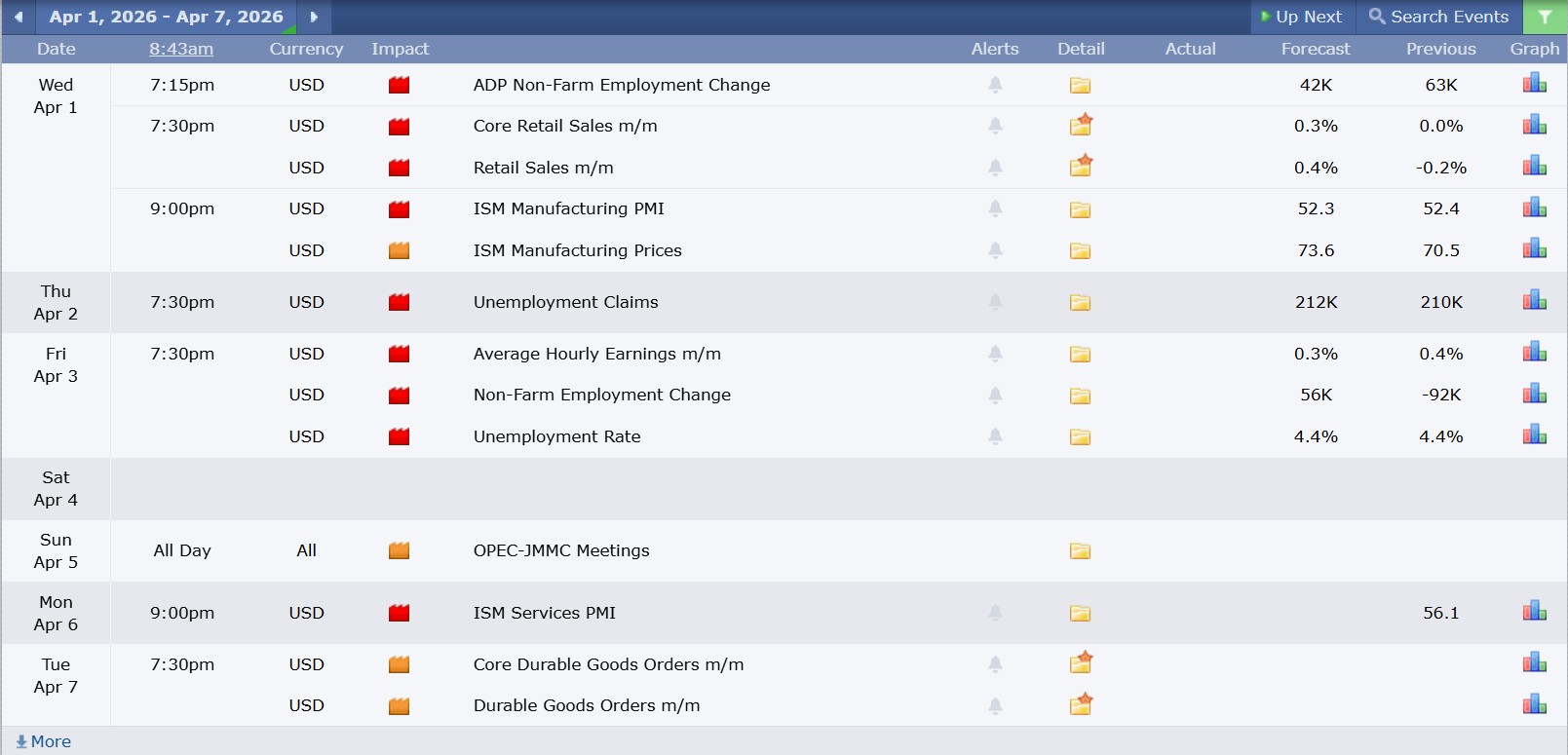This screenshot has width=1568, height=755.
Task: Open detail folder for OPEC-JMMC Meetings
Action: pyautogui.click(x=1080, y=551)
